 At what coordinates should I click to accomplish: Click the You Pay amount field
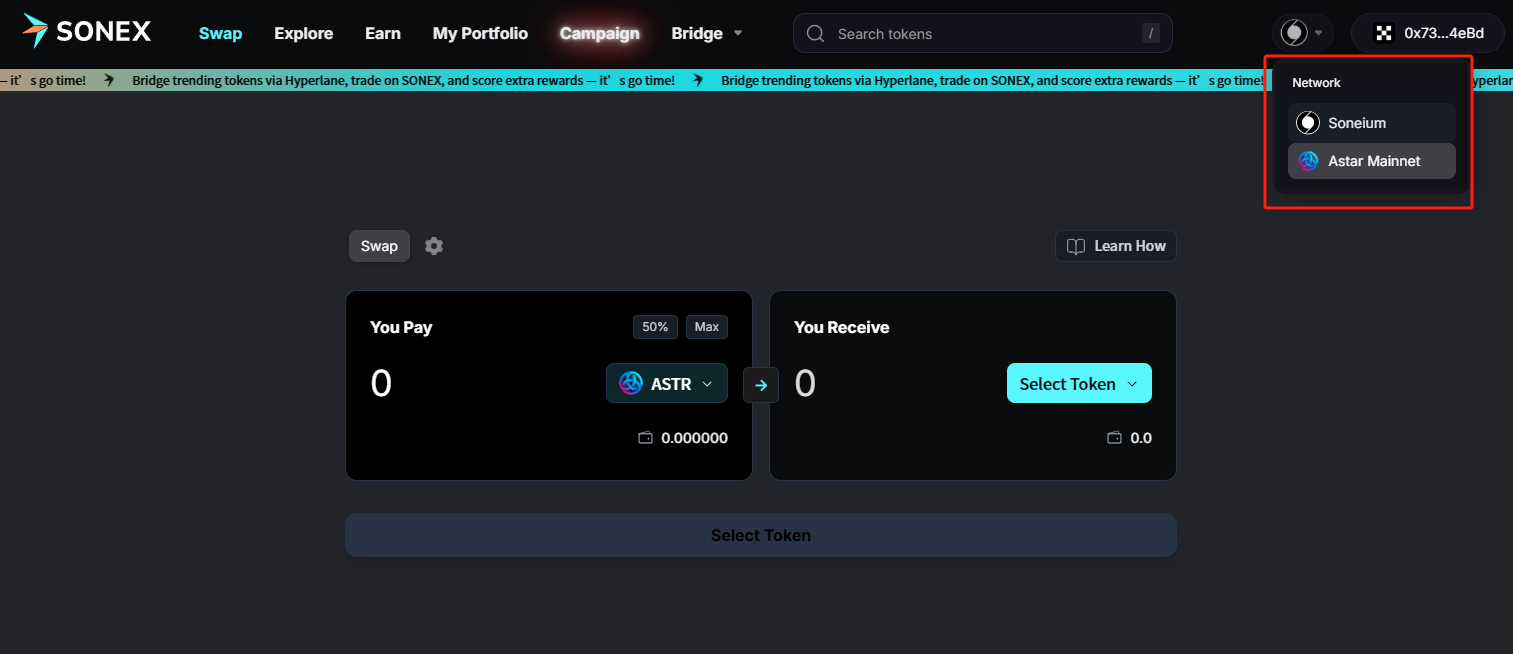pyautogui.click(x=382, y=383)
